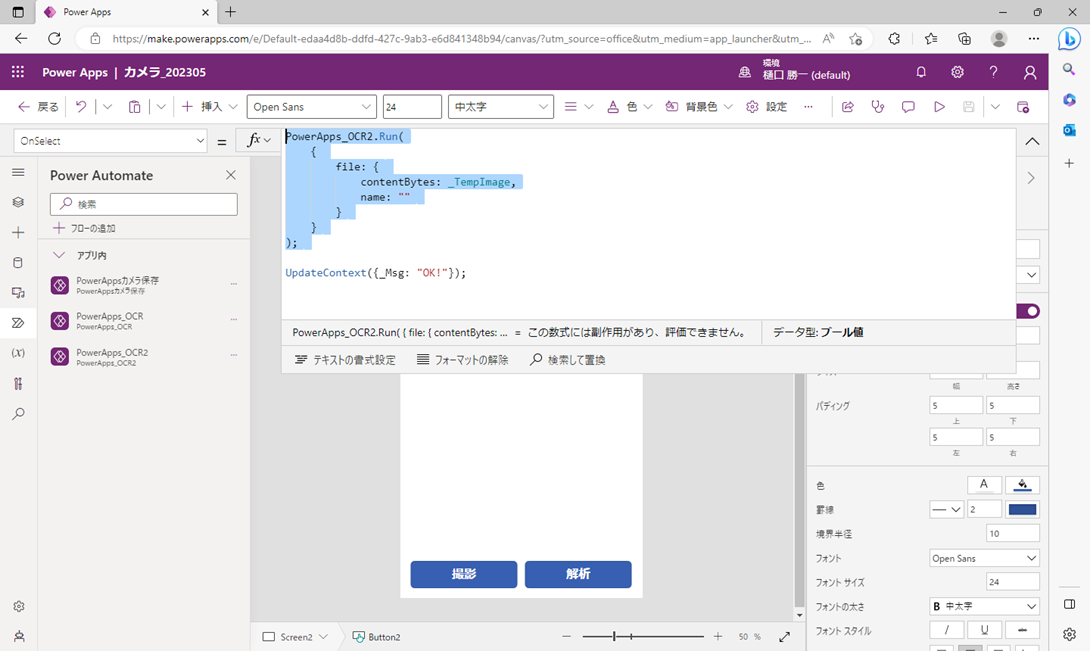This screenshot has width=1090, height=651.
Task: Click the strikethrough font style button
Action: point(1022,629)
